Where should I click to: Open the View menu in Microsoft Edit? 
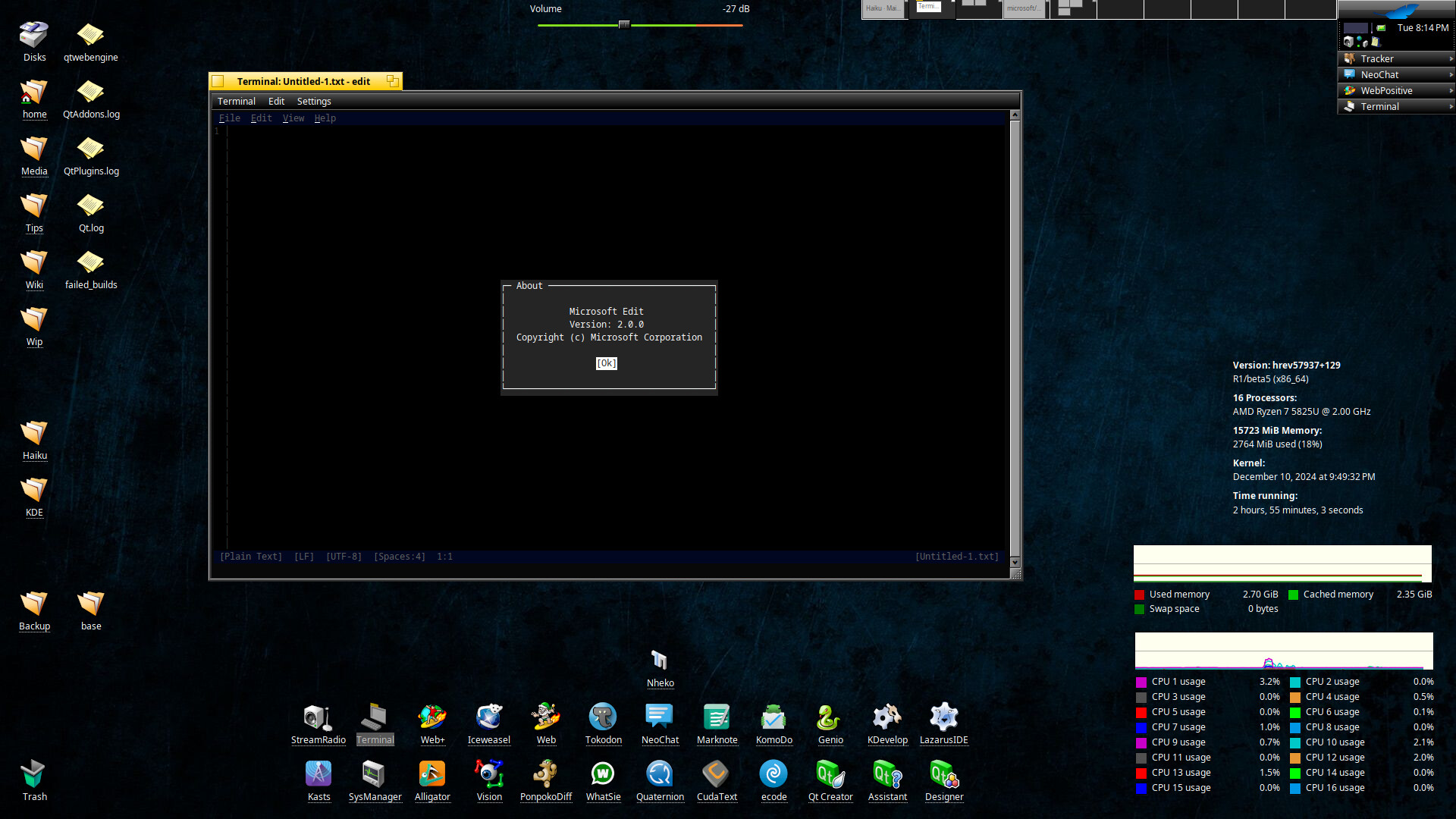pyautogui.click(x=293, y=118)
